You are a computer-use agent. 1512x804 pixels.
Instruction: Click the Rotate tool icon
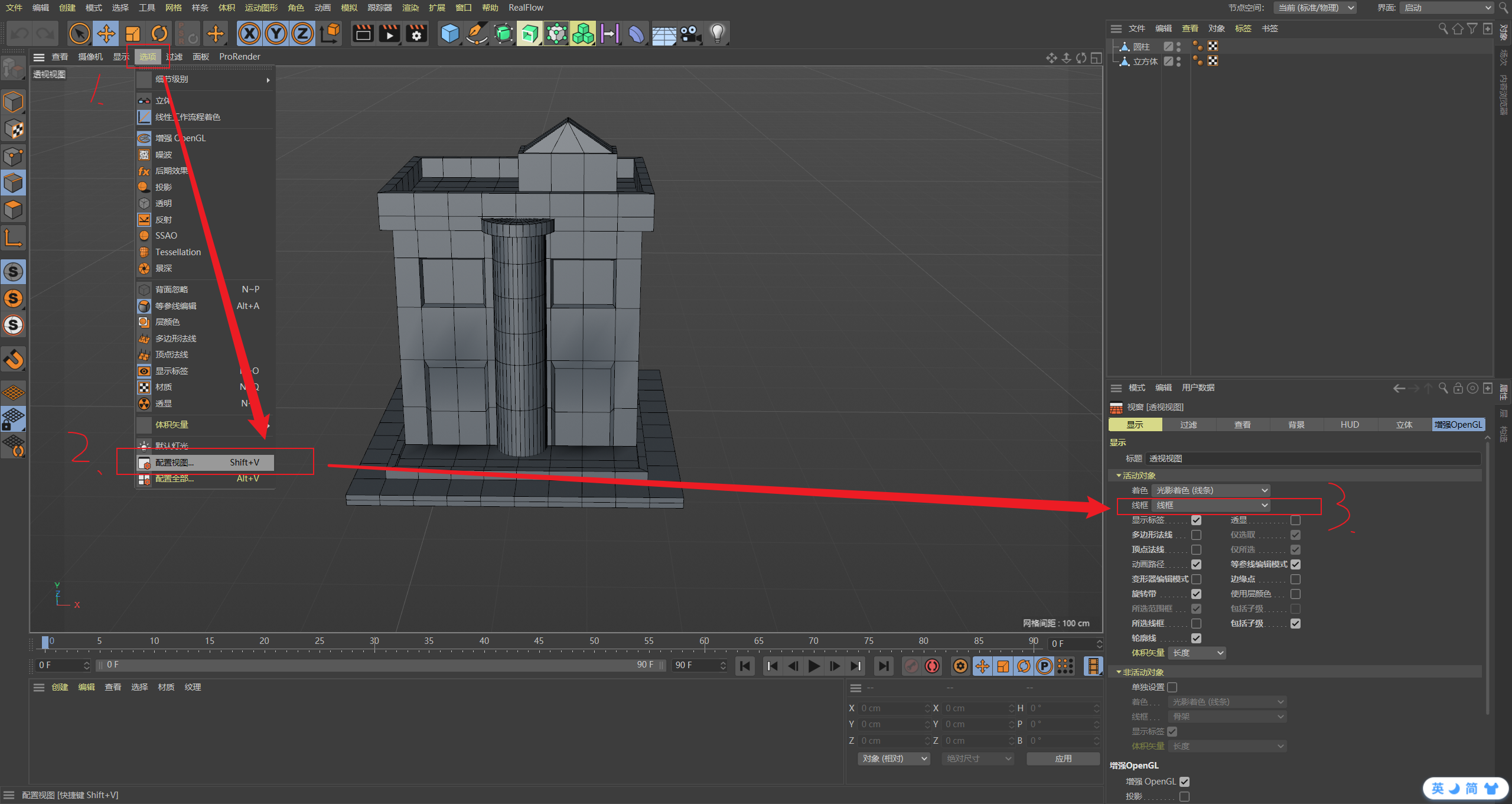point(159,34)
